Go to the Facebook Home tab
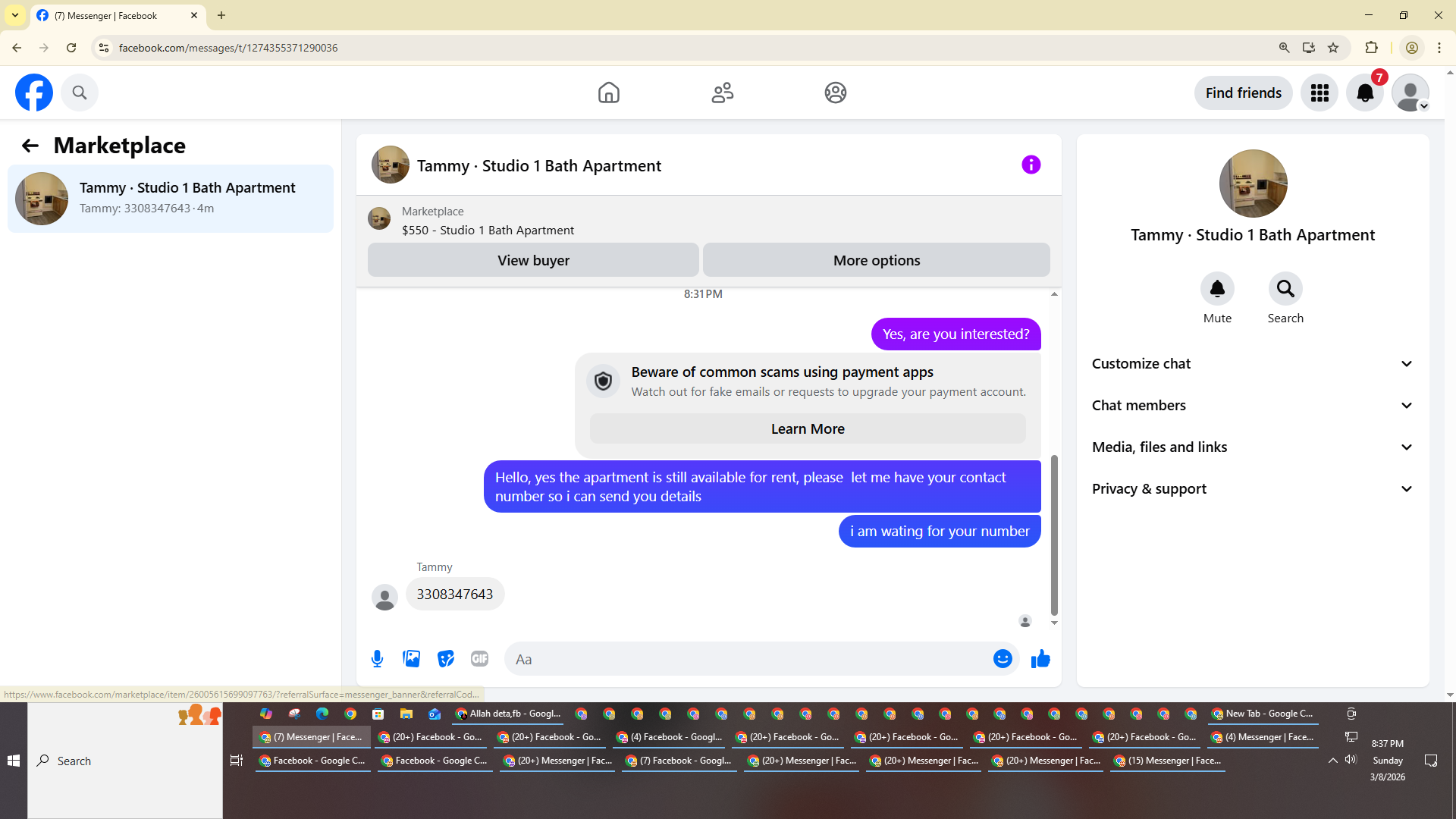The width and height of the screenshot is (1456, 819). coord(608,93)
